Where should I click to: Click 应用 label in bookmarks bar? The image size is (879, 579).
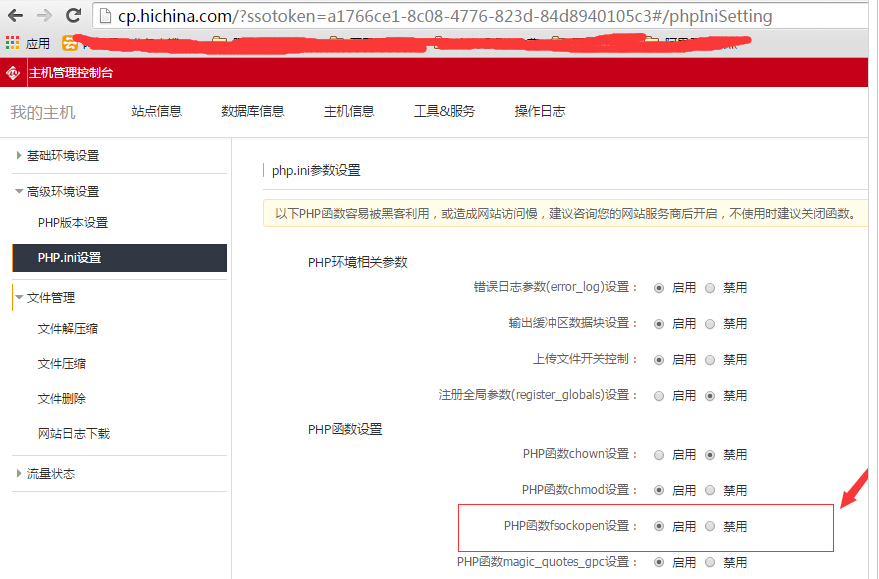(38, 43)
